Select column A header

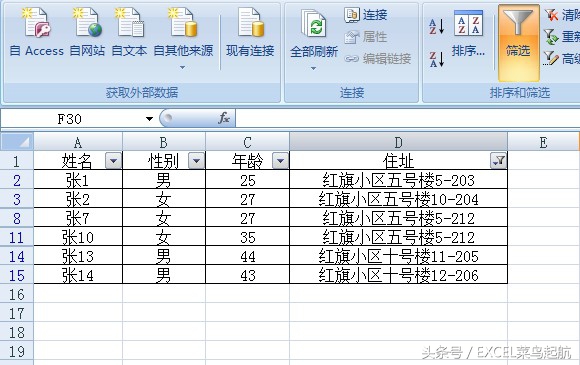[x=78, y=142]
